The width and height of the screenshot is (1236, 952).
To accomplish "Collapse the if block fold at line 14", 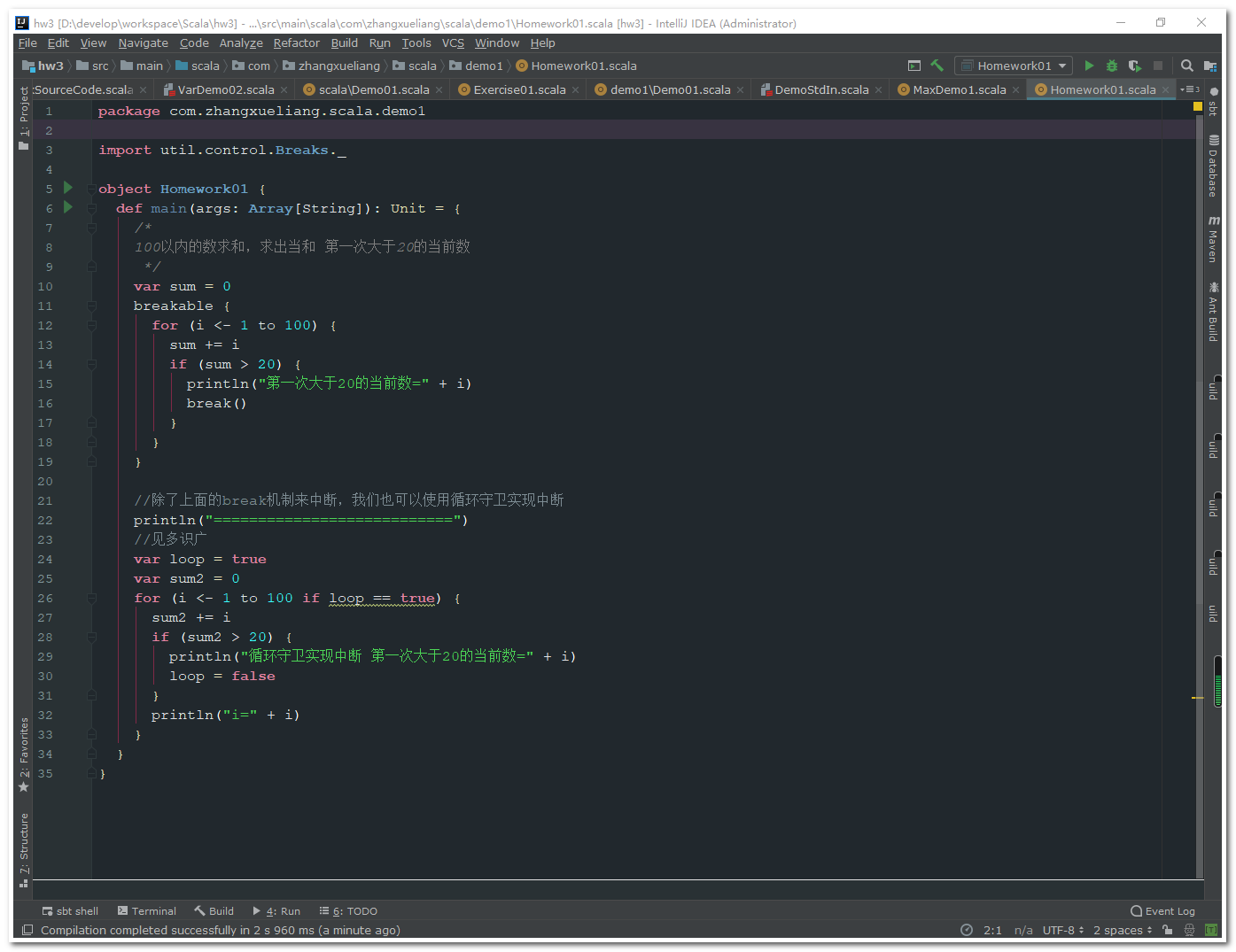I will click(x=91, y=364).
